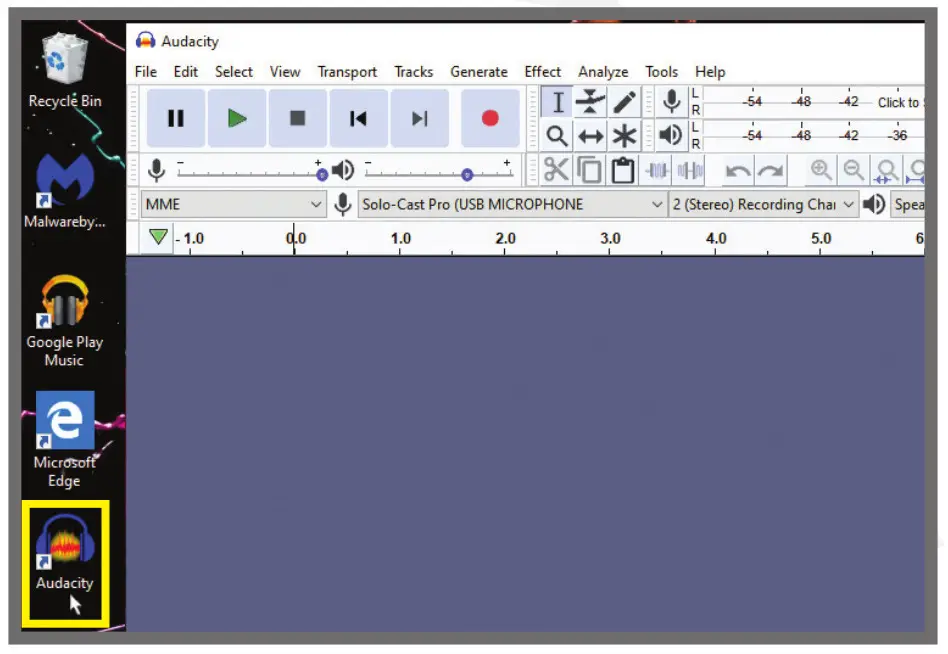Viewport: 948px width, 654px height.
Task: Open the Transport menu
Action: (x=347, y=71)
